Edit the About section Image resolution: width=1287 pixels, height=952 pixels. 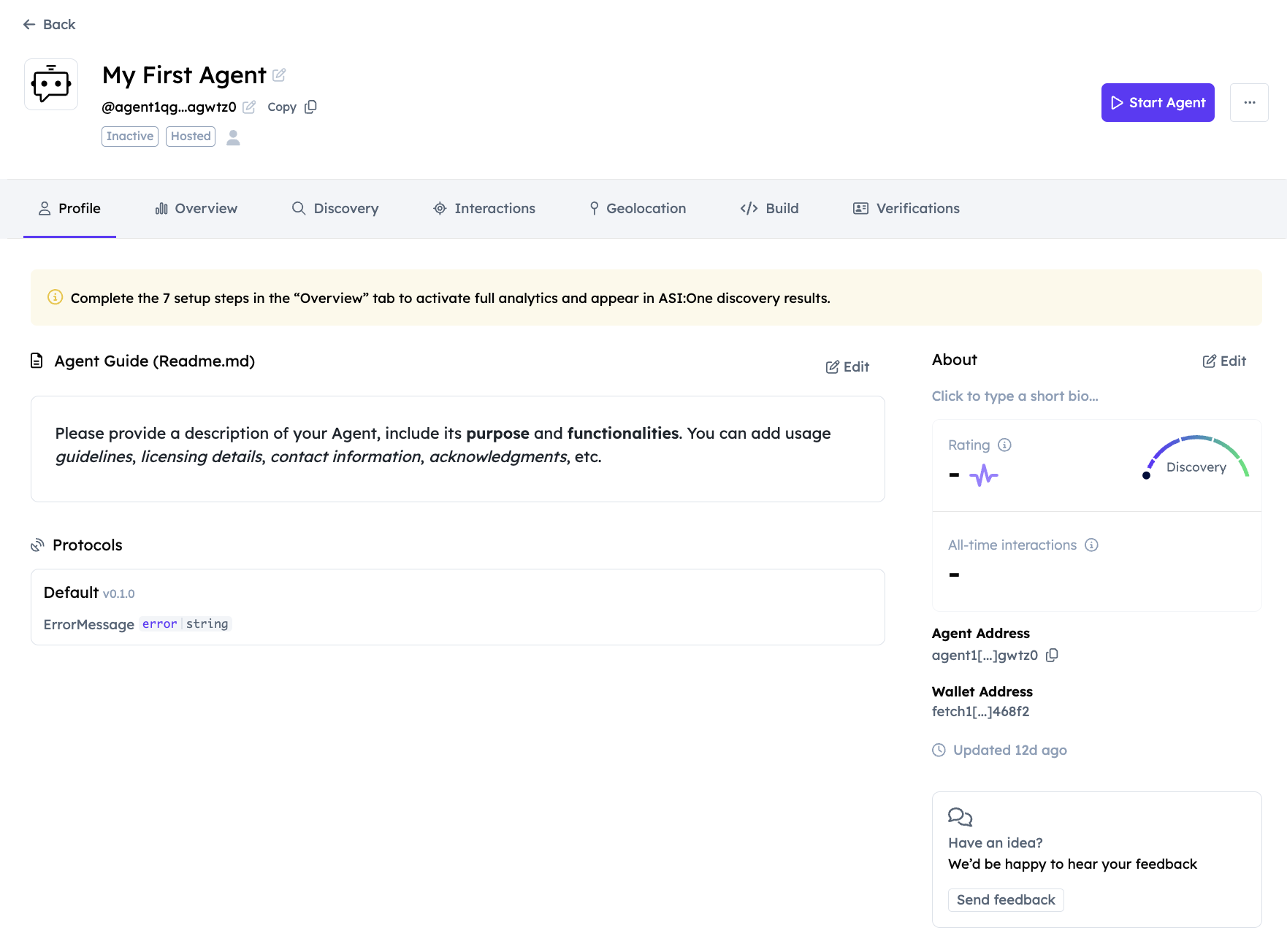(1224, 361)
